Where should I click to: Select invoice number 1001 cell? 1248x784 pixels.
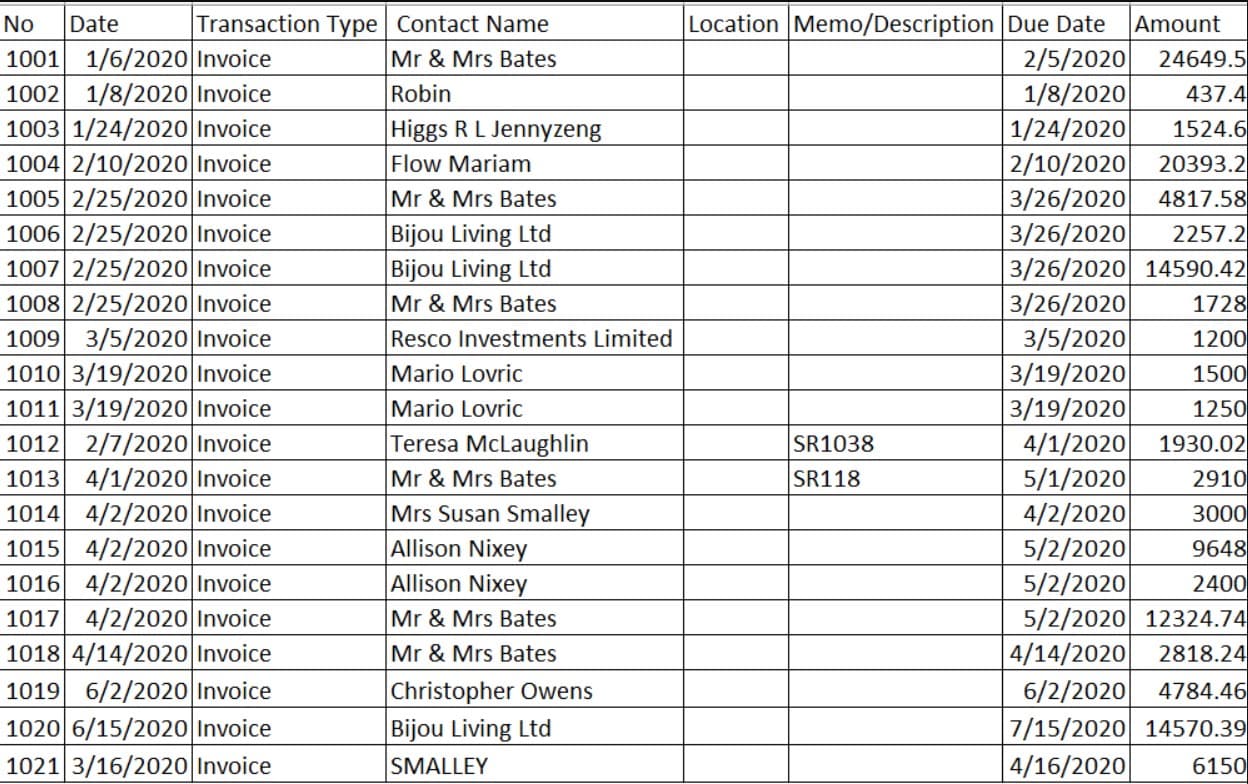tap(34, 58)
